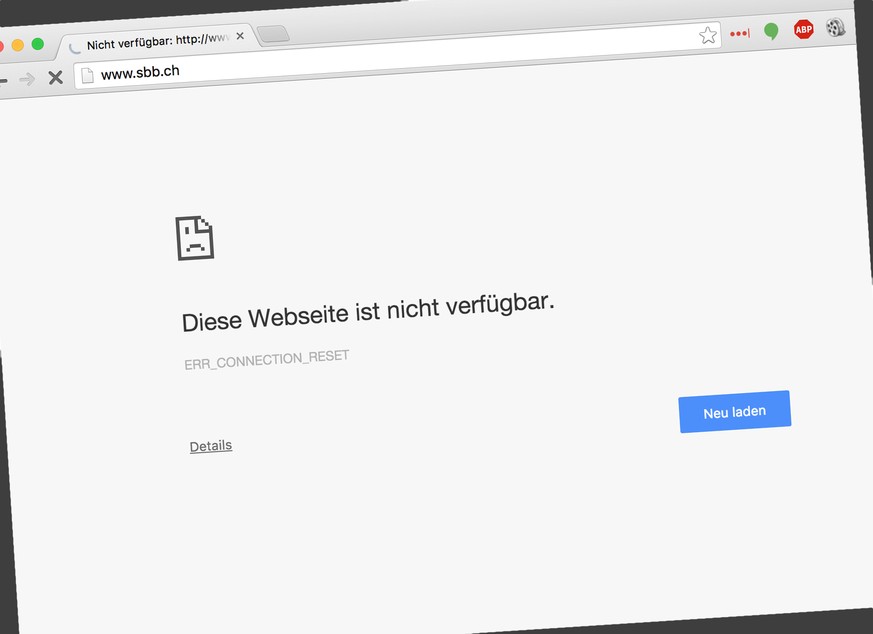The width and height of the screenshot is (873, 634).
Task: Go forward using the right arrow
Action: pos(27,79)
